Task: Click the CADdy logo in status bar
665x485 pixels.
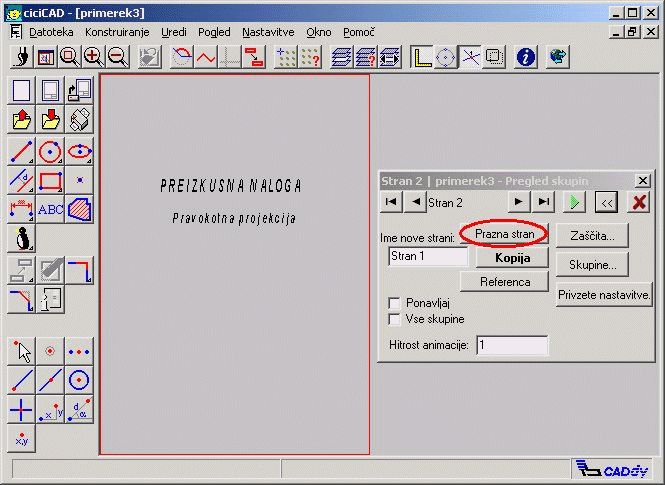Action: coord(612,469)
